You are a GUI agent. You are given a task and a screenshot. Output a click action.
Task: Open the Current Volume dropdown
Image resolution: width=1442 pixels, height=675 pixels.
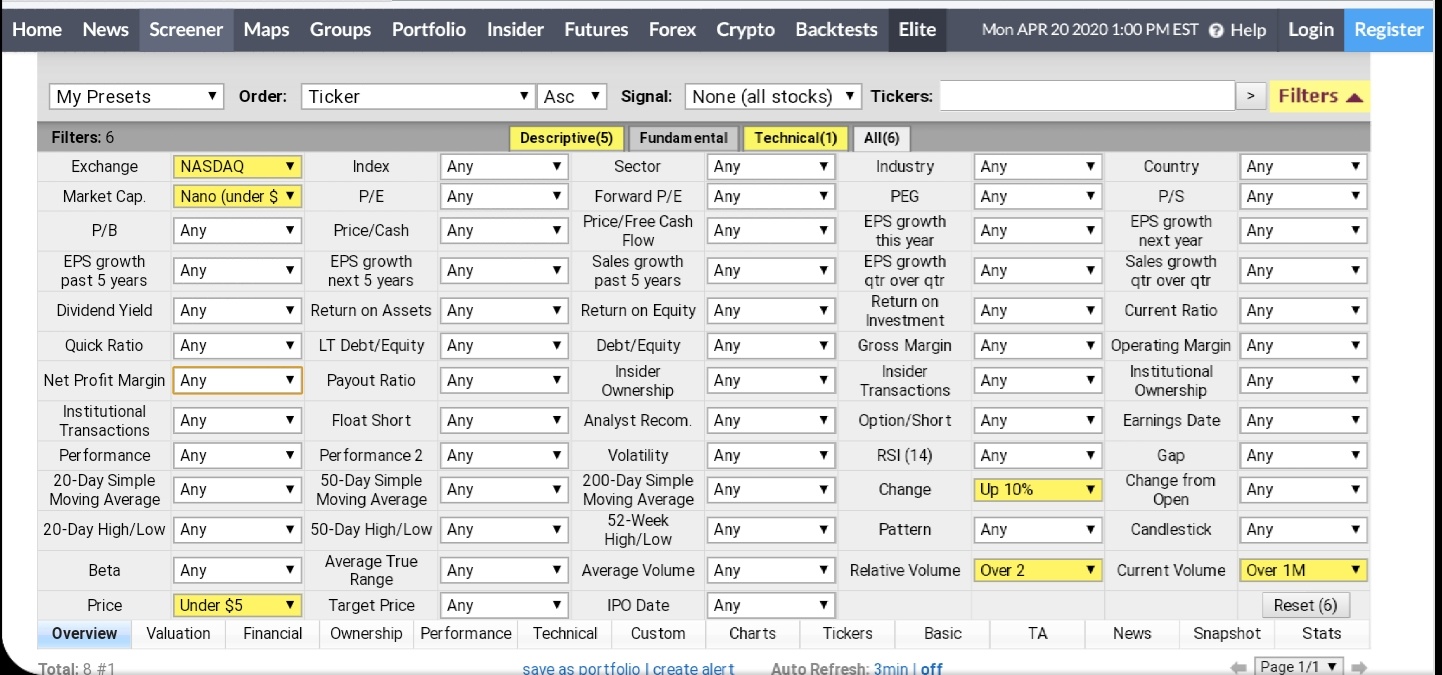(1303, 570)
